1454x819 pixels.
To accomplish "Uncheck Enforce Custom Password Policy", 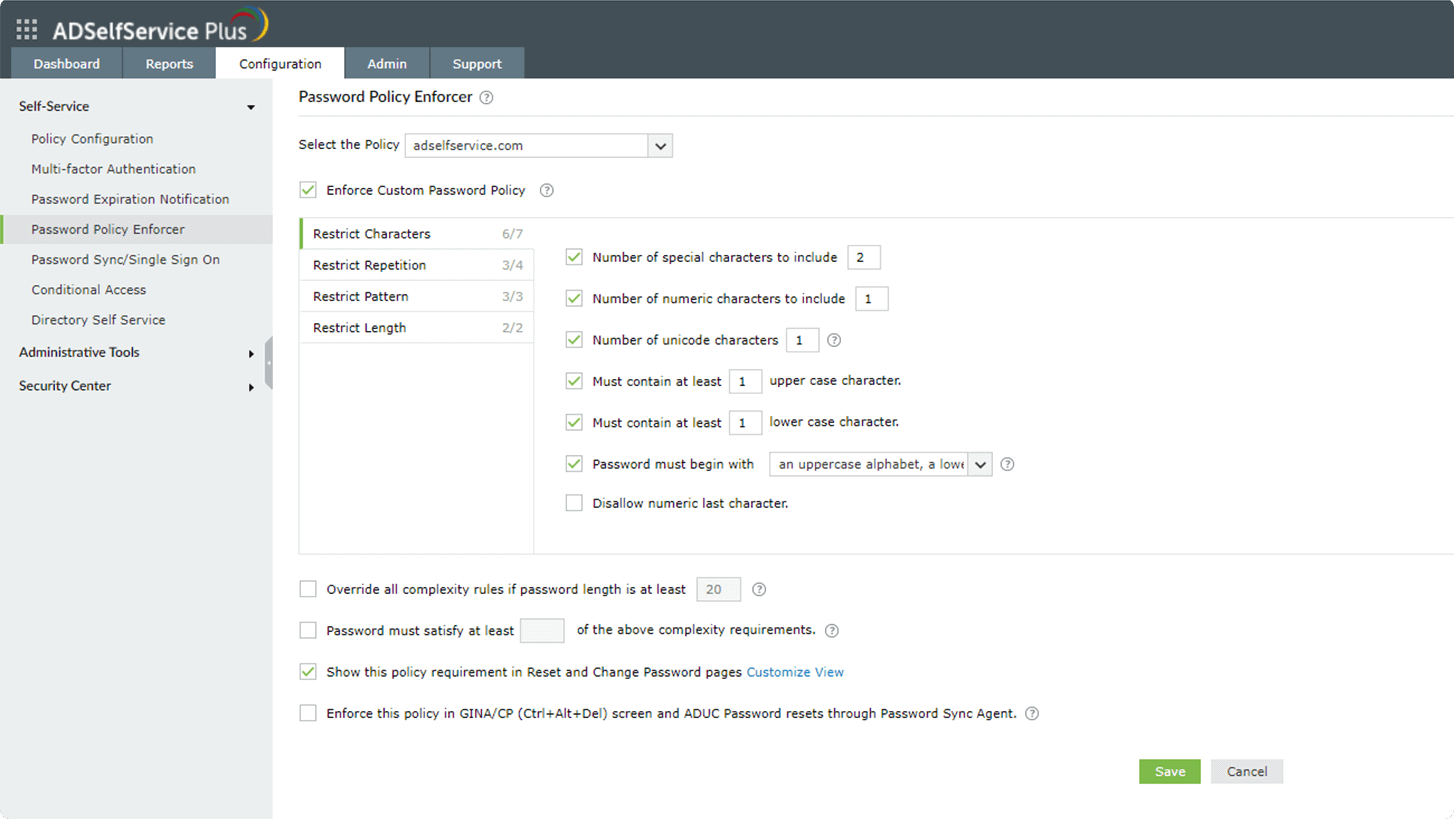I will coord(308,190).
